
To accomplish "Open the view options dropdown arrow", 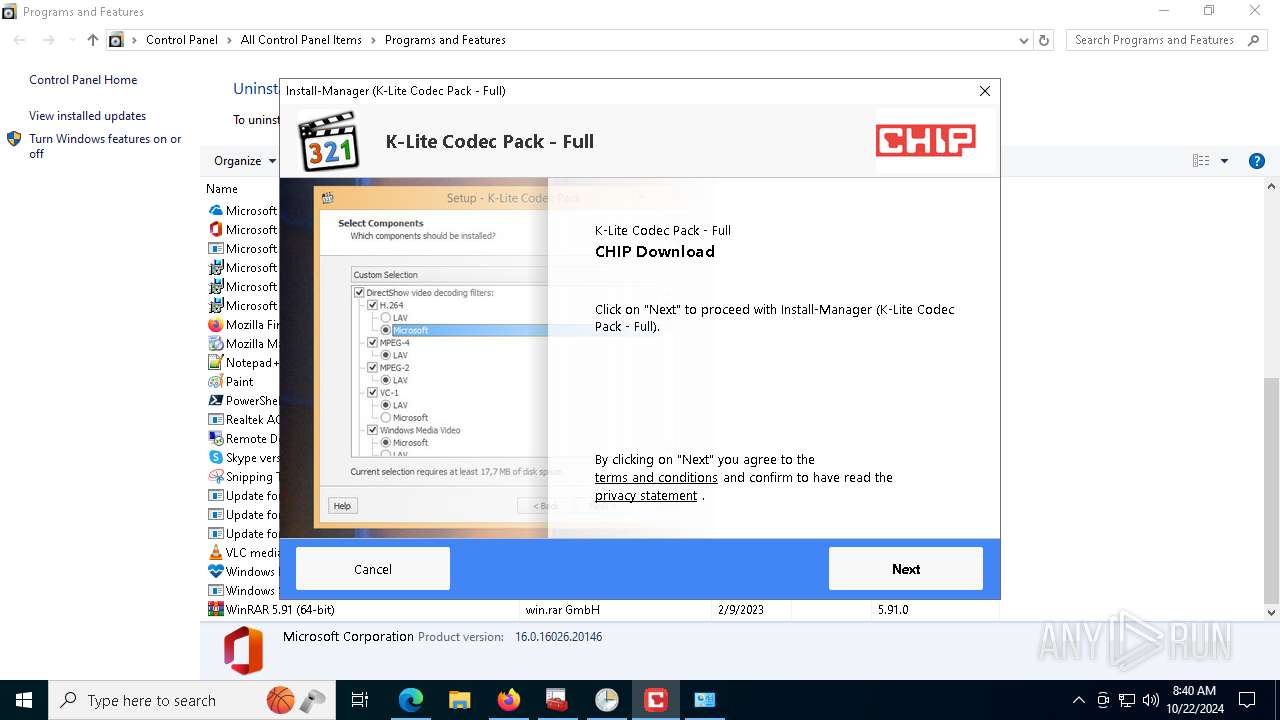I will 1224,161.
